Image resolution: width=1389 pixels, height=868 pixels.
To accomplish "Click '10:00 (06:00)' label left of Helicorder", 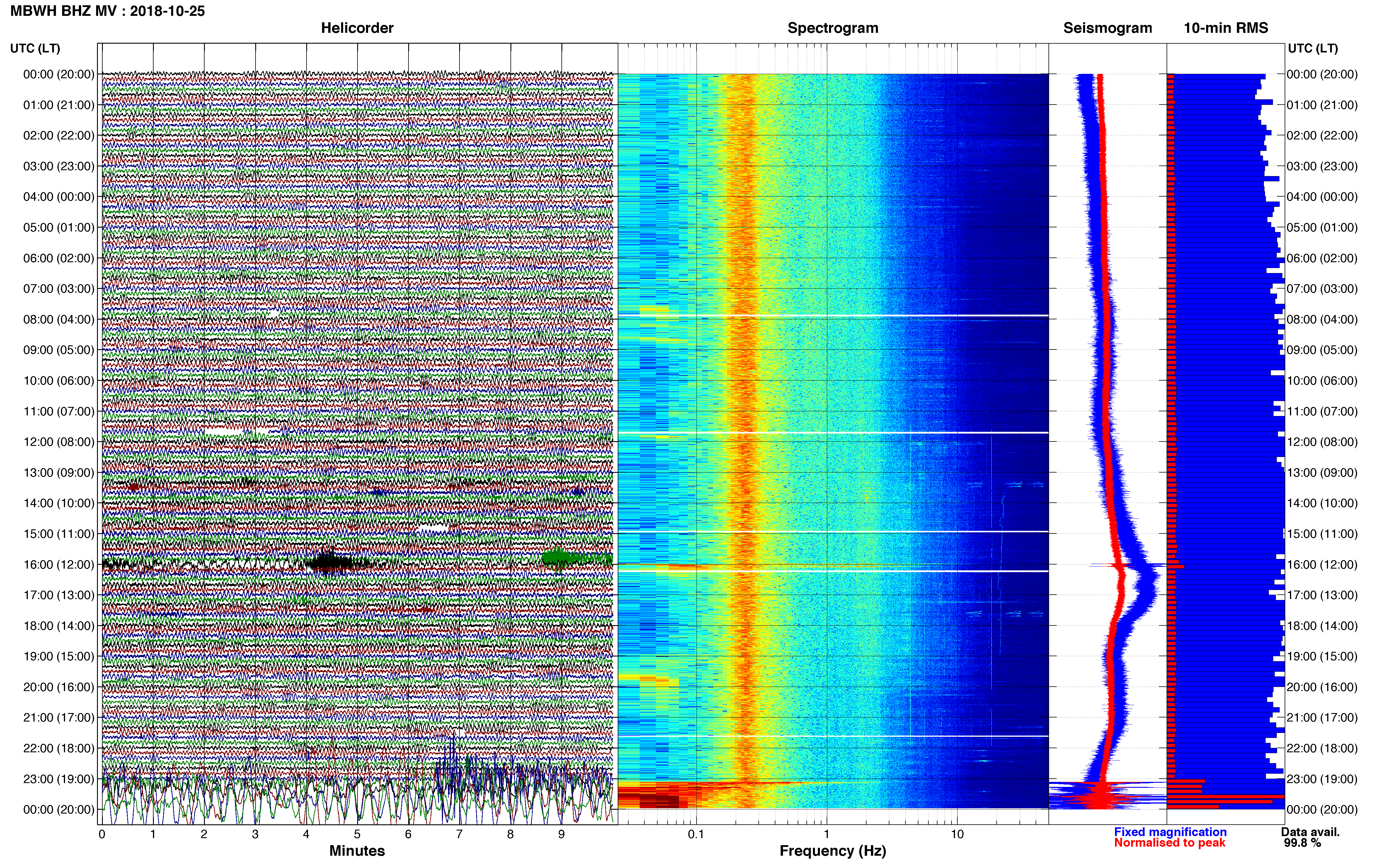I will (59, 381).
